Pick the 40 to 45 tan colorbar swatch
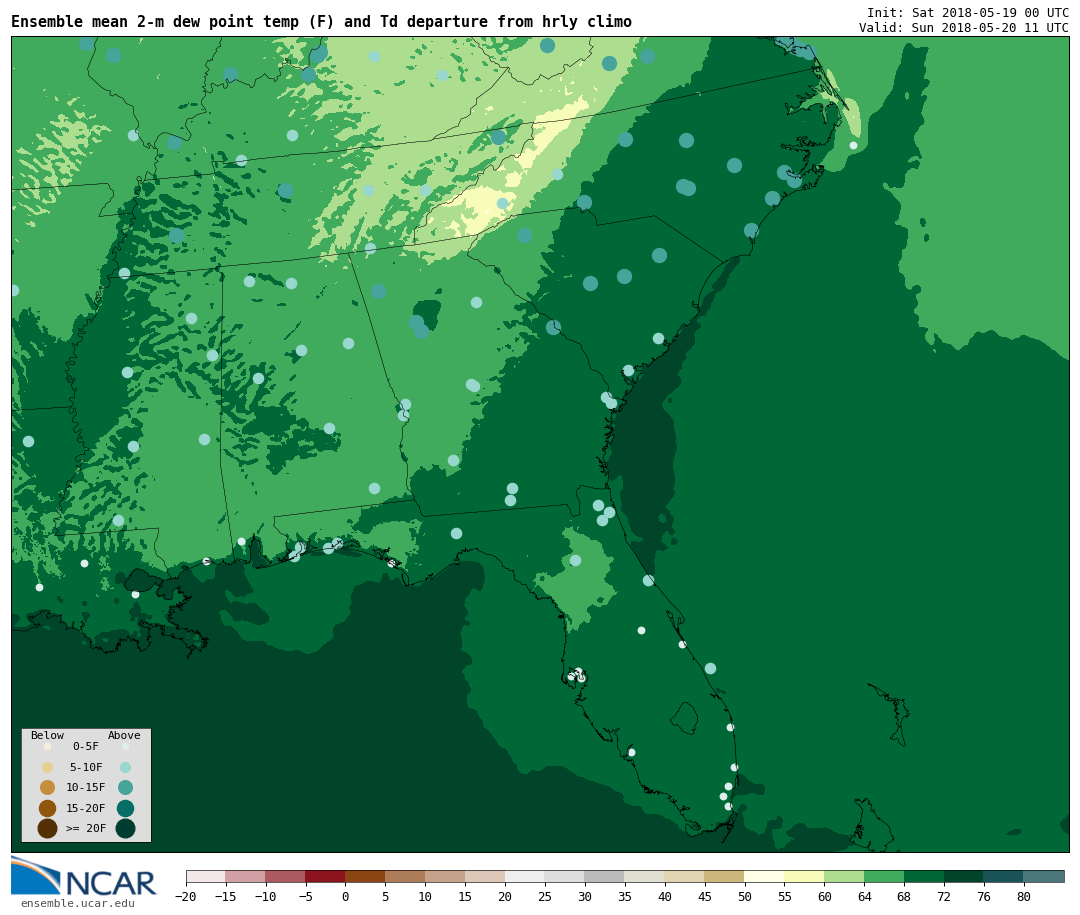Image resolution: width=1080 pixels, height=915 pixels. pos(685,876)
